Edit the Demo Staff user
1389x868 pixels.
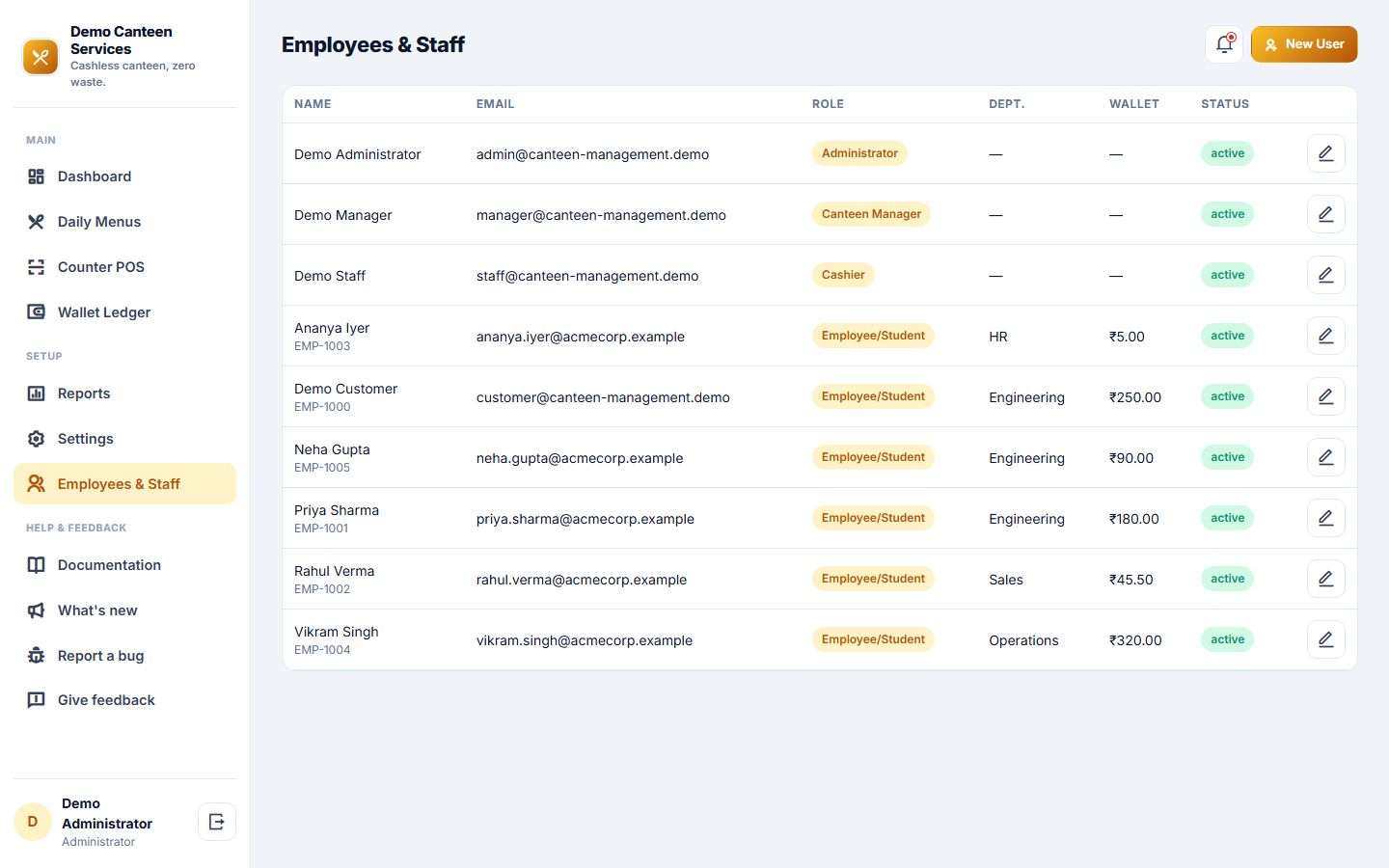(1325, 275)
